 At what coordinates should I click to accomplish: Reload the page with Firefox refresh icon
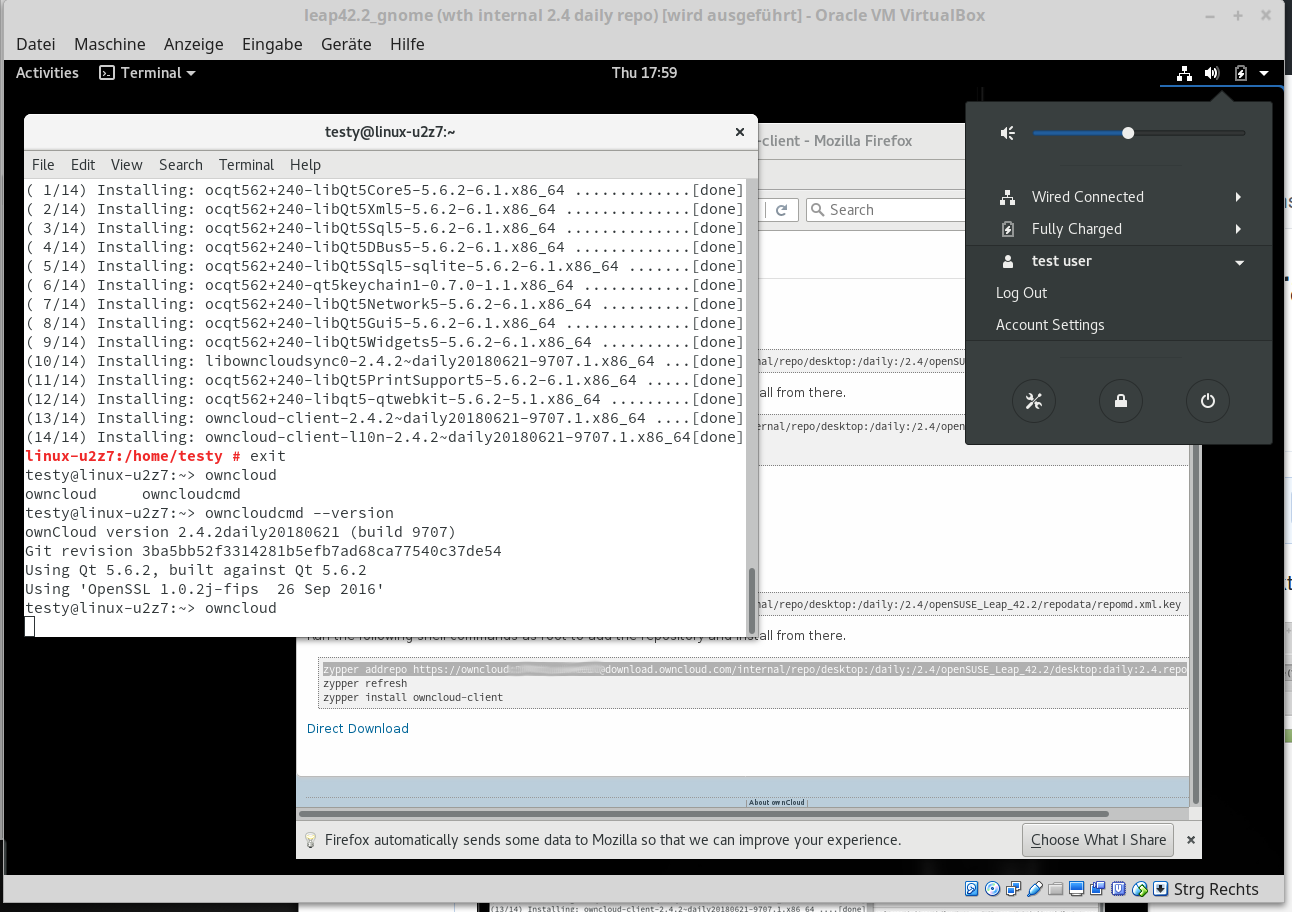point(781,209)
